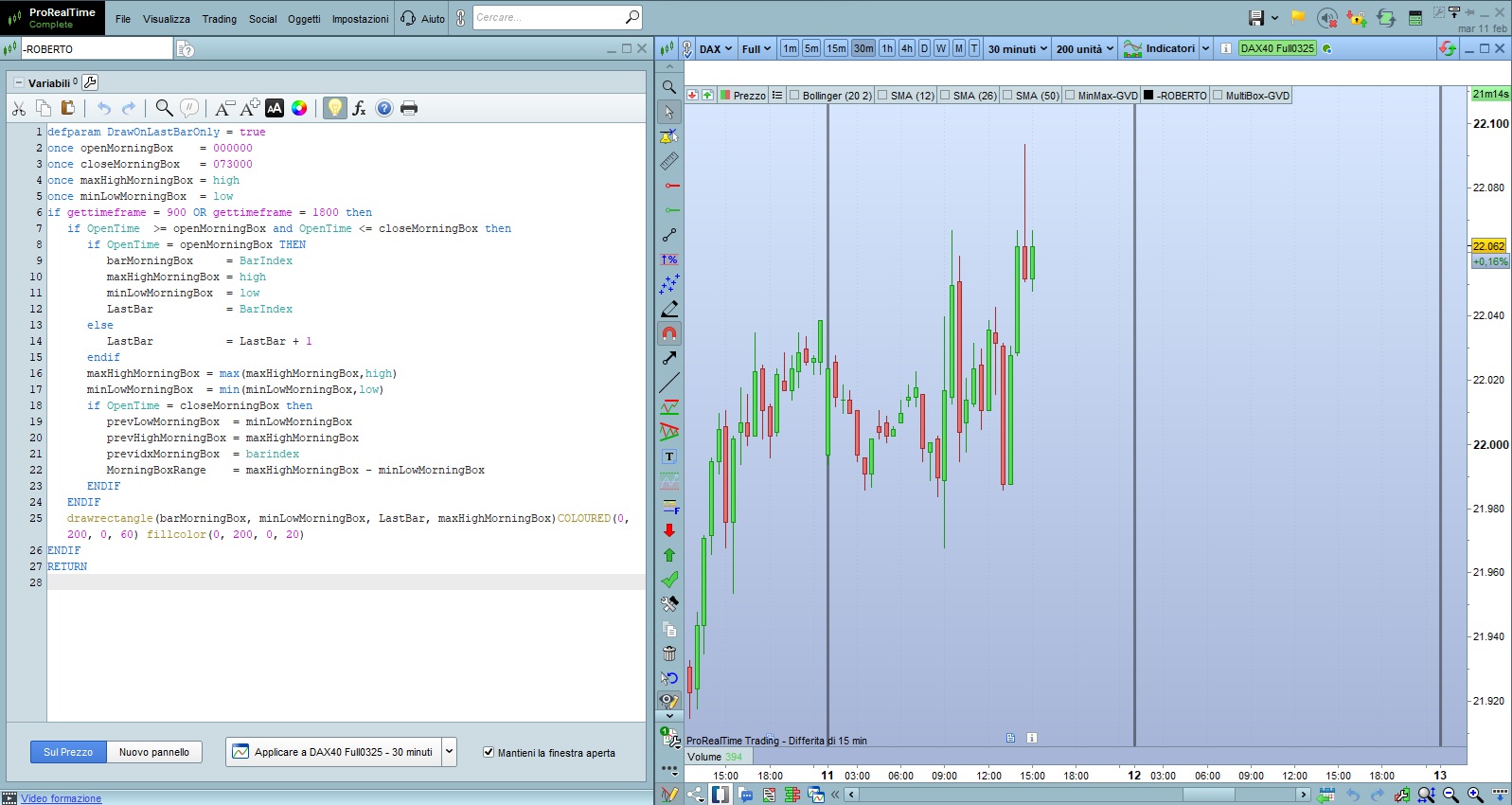
Task: Redo the edit in code editor
Action: 129,108
